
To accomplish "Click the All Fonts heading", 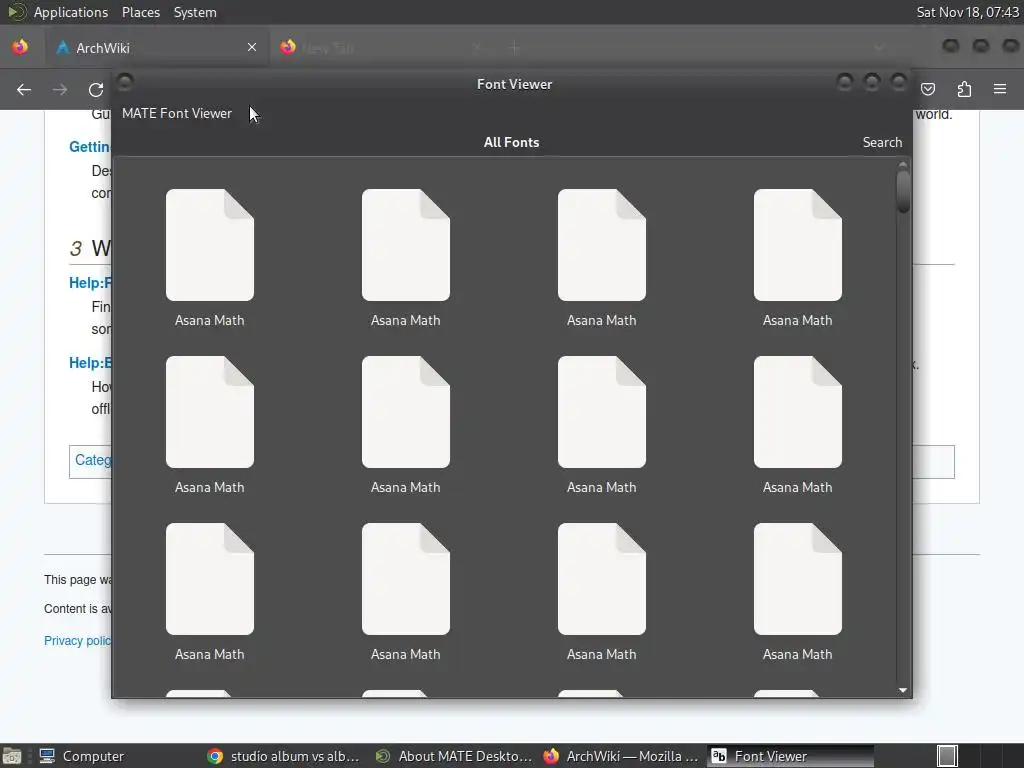I will (511, 142).
